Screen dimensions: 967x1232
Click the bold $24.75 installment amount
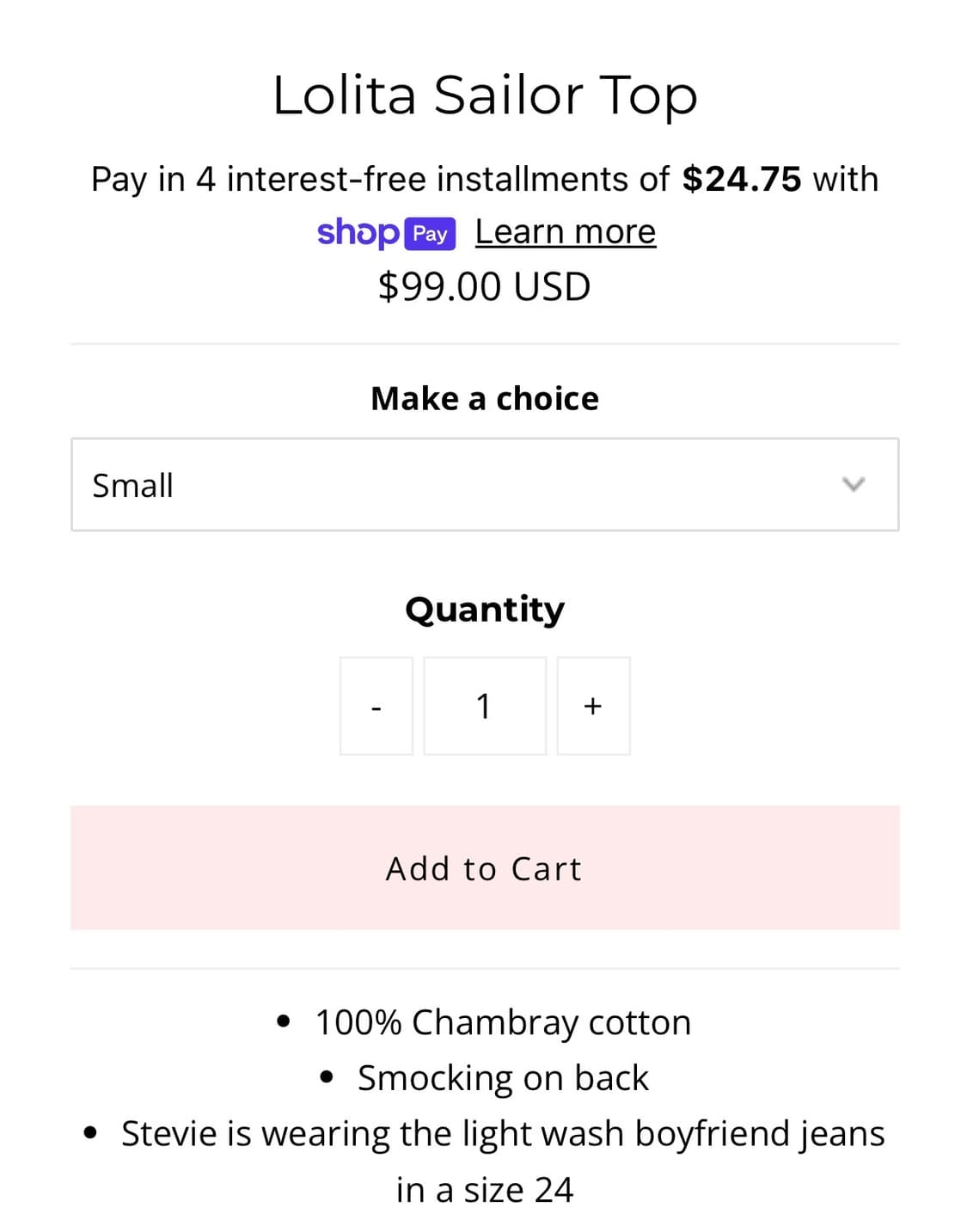(741, 180)
